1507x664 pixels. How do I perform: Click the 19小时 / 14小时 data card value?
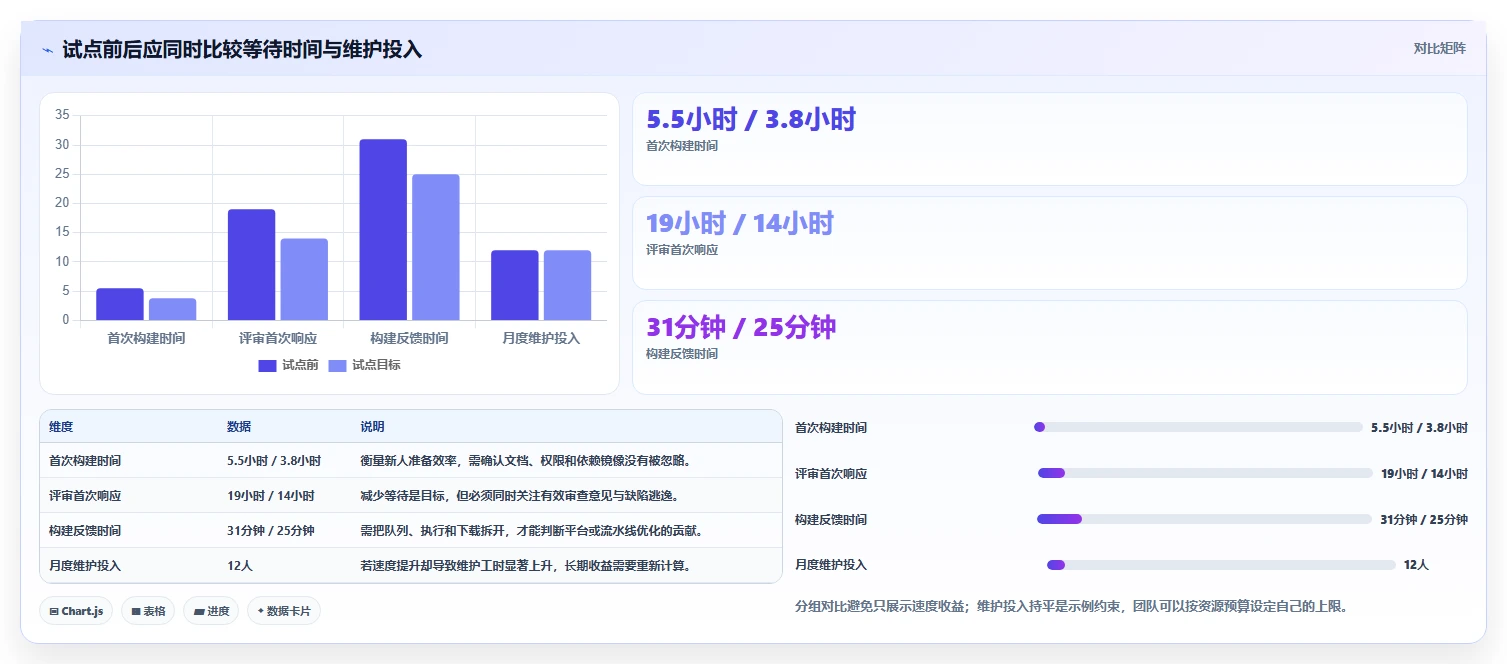pyautogui.click(x=740, y=224)
